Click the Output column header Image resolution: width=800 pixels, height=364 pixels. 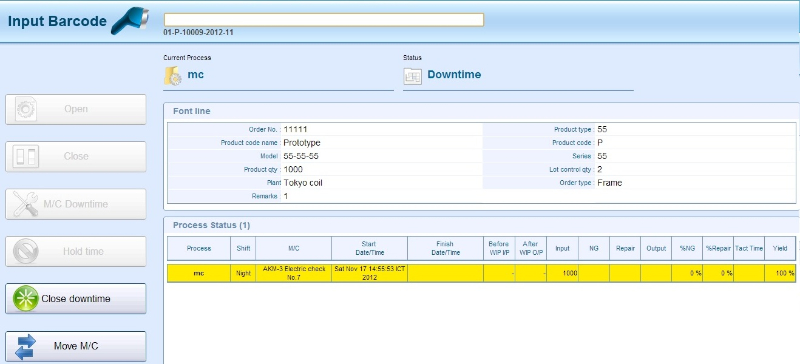656,249
